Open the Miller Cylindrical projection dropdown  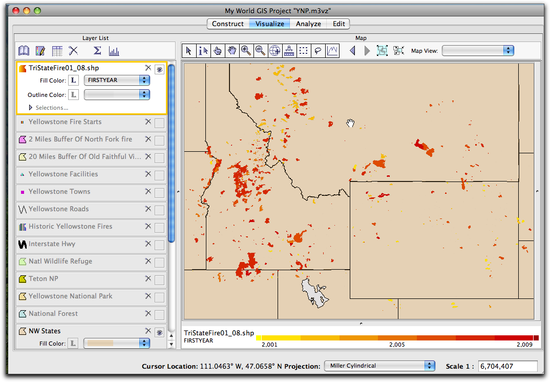tap(380, 366)
